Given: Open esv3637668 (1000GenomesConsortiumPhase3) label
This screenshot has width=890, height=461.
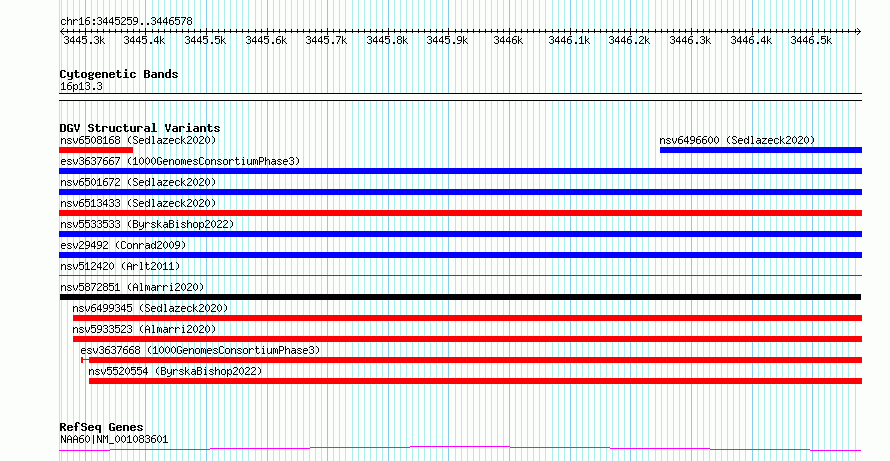Looking at the screenshot, I should 200,350.
